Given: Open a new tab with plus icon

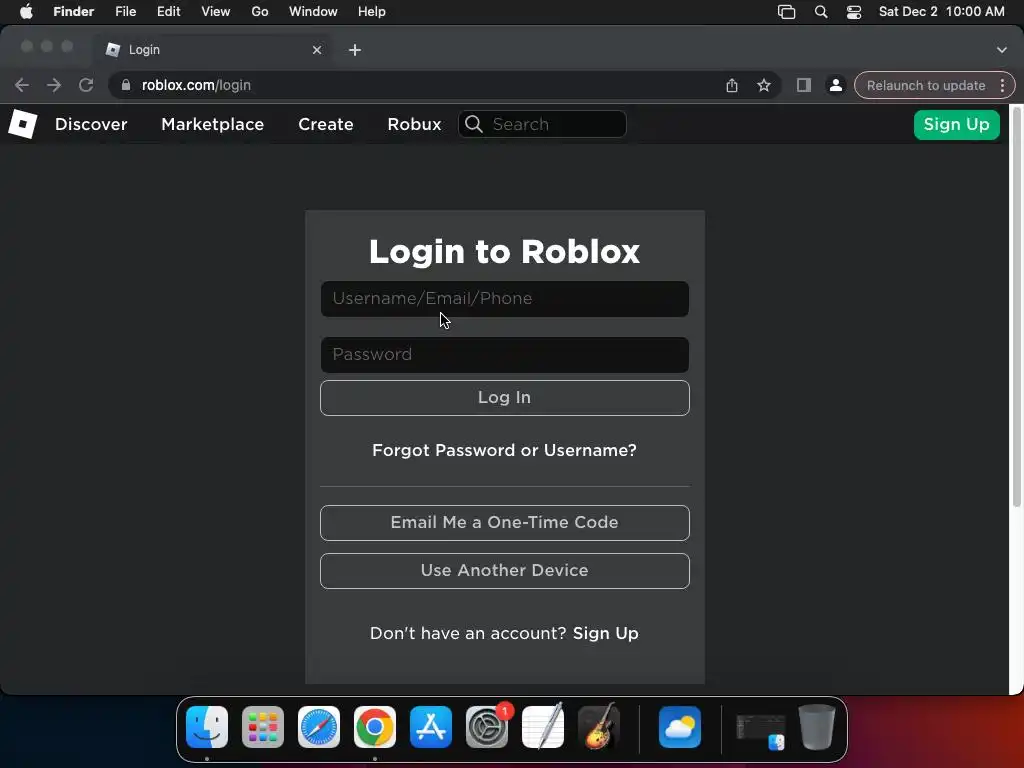Looking at the screenshot, I should [355, 50].
